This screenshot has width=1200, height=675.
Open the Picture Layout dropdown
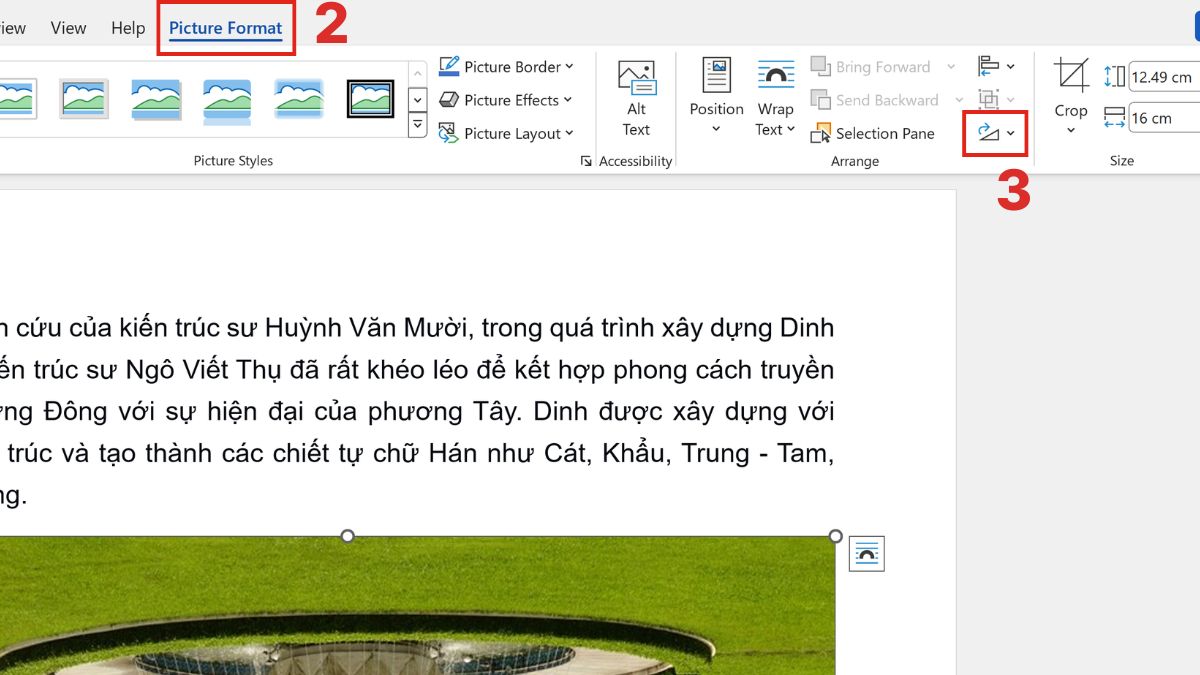tap(506, 133)
